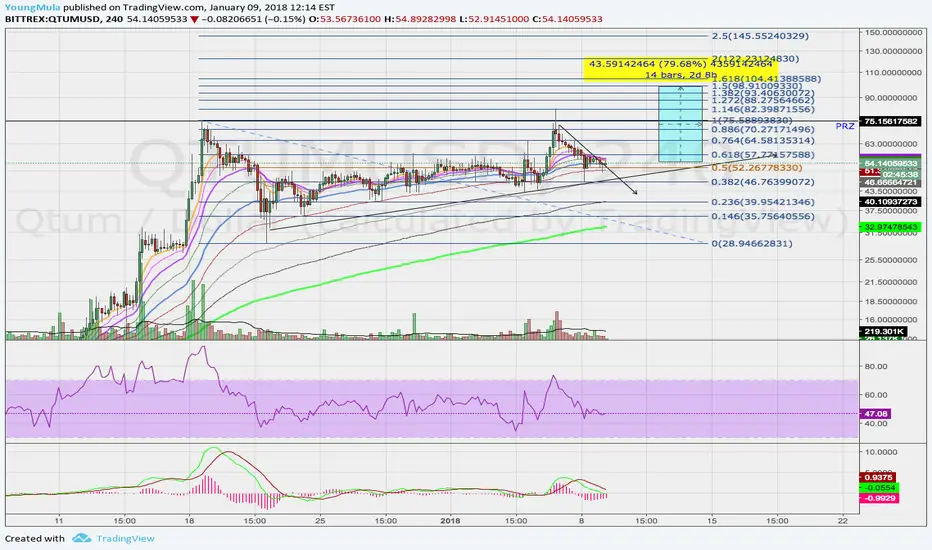932x550 pixels.
Task: Select the 0.886(70.27171496) Fibonacci label
Action: tap(763, 129)
